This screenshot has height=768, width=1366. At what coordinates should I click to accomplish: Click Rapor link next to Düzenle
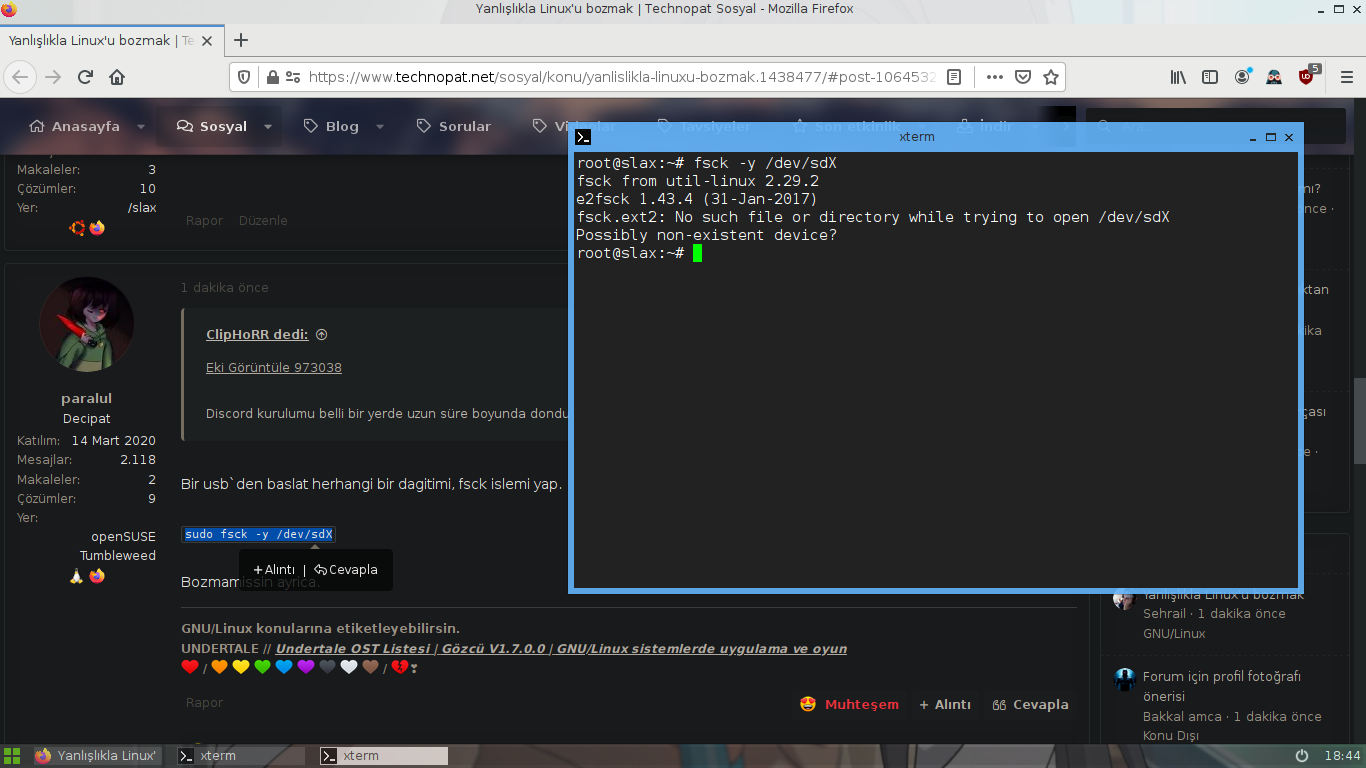(204, 221)
